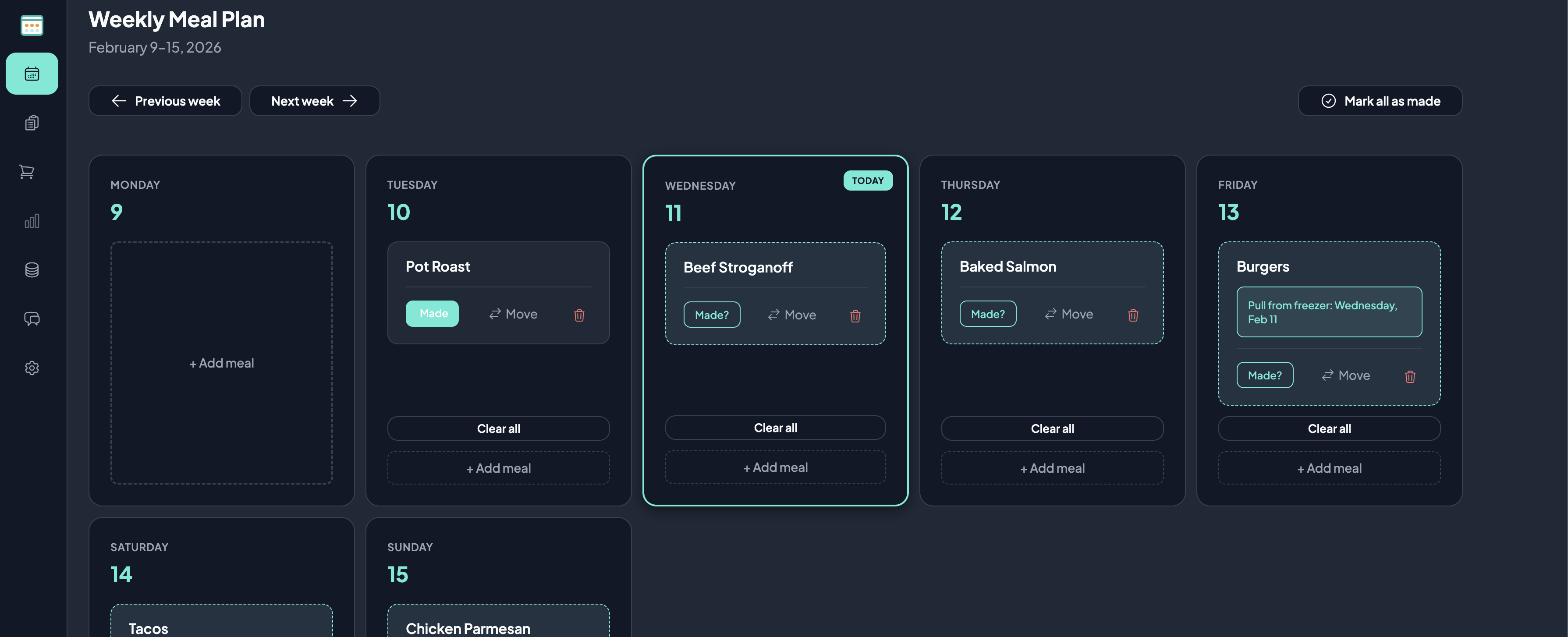
Task: Open the settings gear sidebar icon
Action: click(32, 368)
